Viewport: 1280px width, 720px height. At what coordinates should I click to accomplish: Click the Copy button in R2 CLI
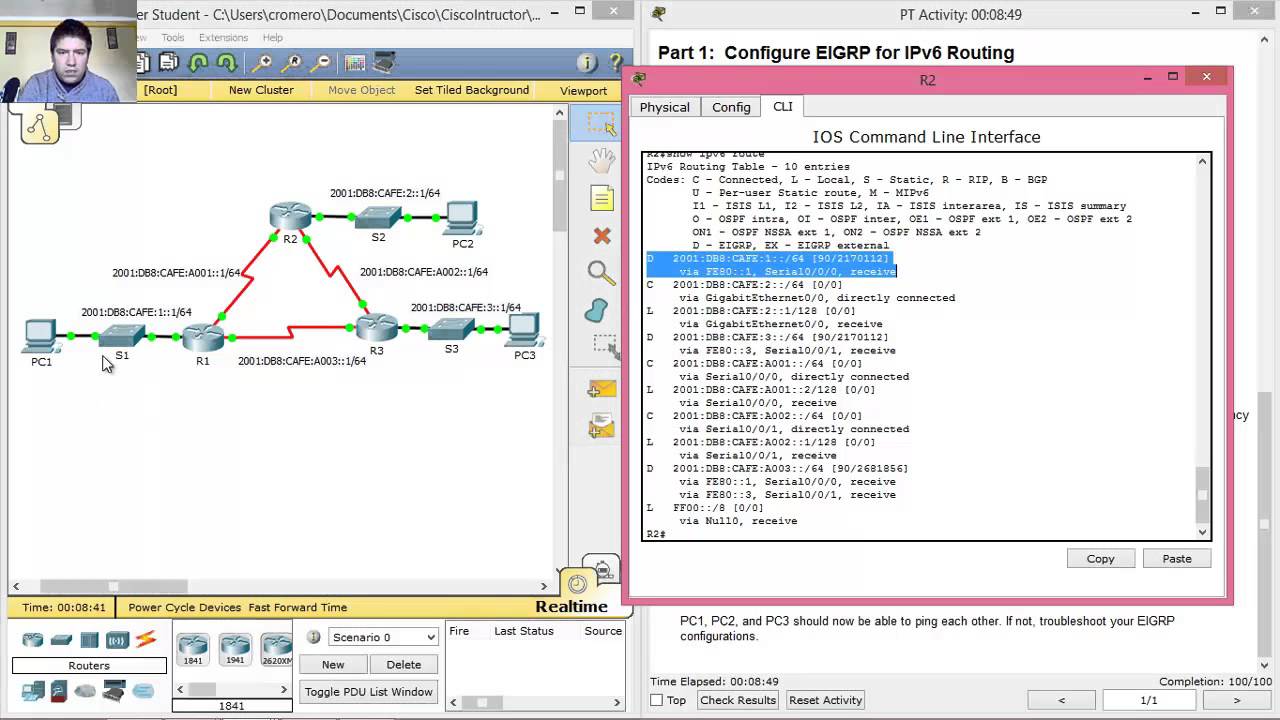(x=1101, y=559)
